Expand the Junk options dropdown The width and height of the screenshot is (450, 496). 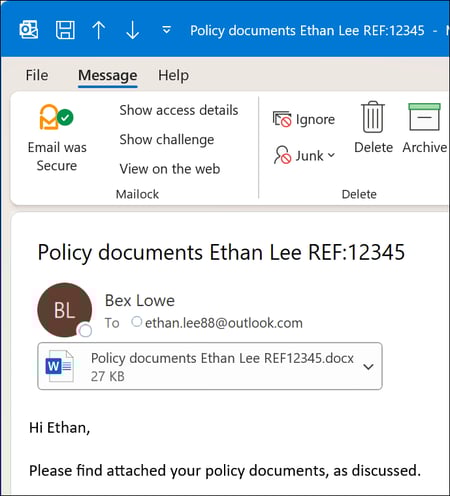click(331, 155)
